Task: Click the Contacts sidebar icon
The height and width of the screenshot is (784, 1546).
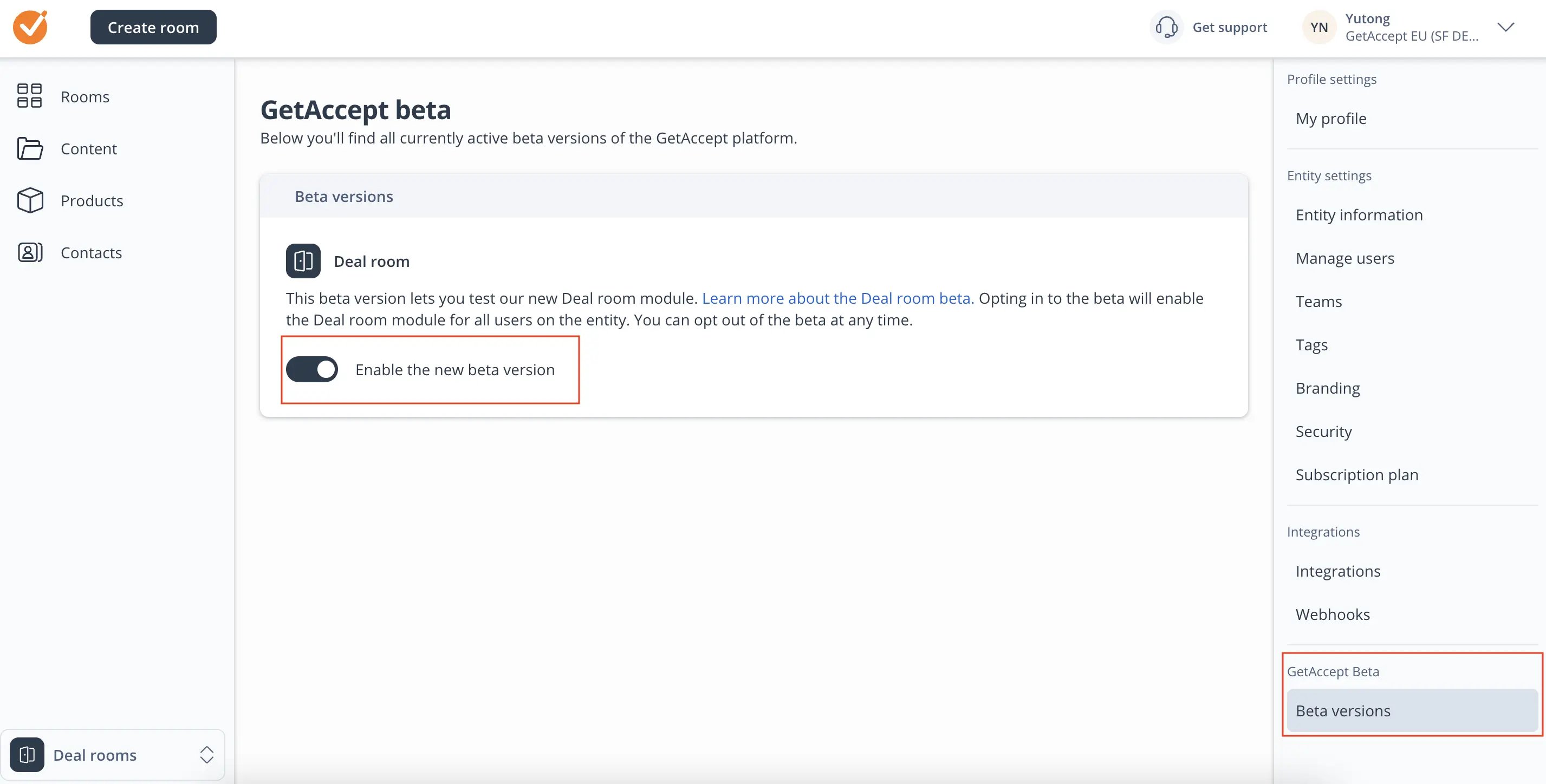Action: (29, 252)
